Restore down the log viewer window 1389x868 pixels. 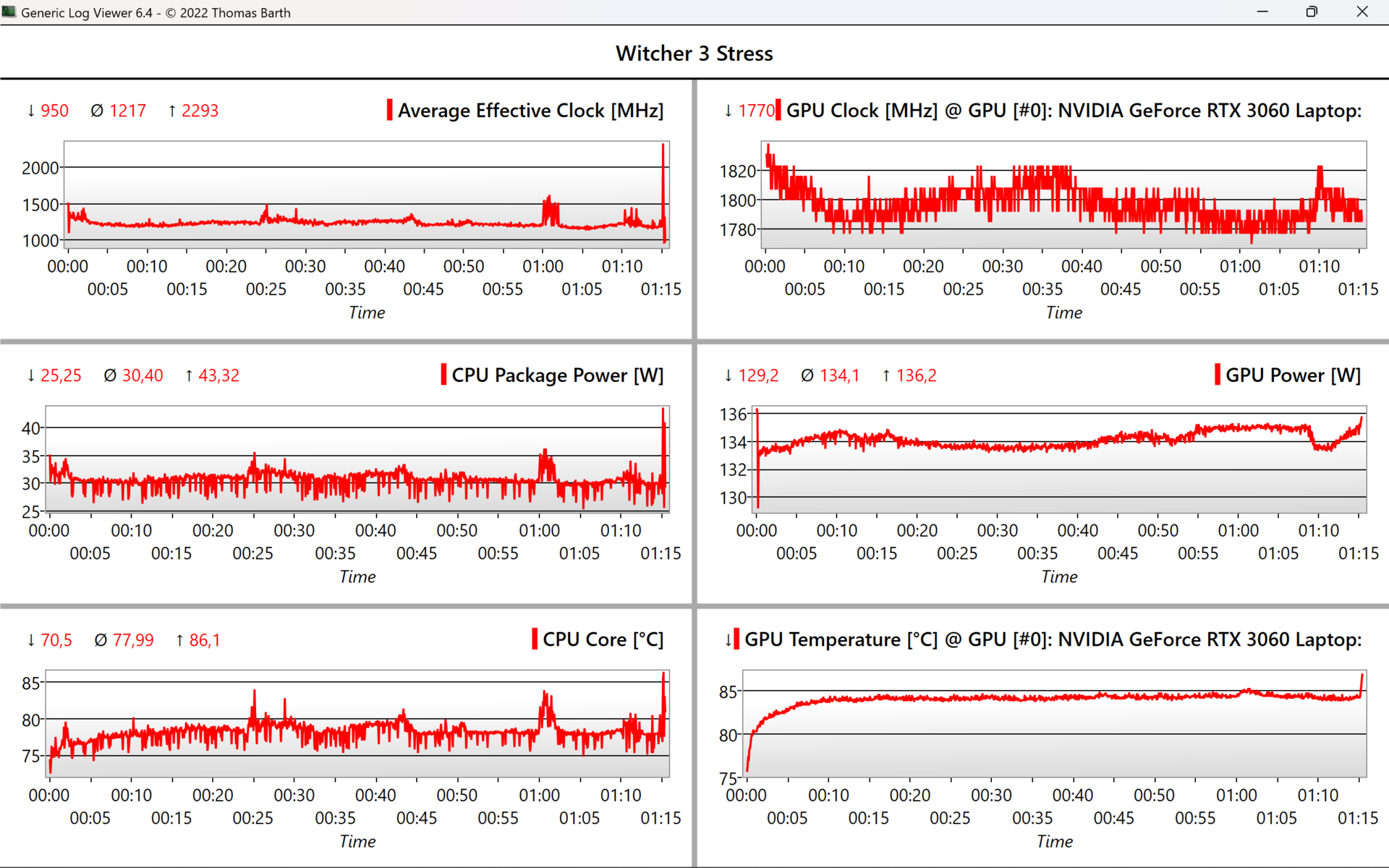pos(1312,12)
